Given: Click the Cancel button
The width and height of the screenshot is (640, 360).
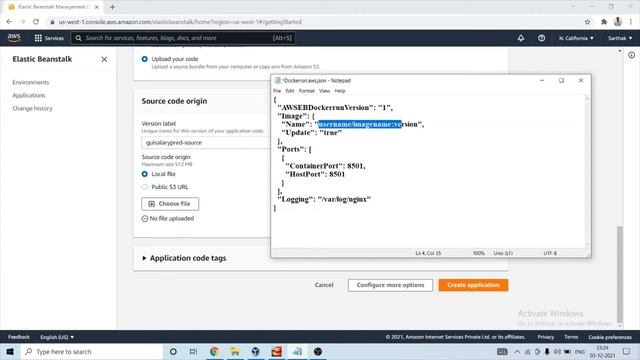Looking at the screenshot, I should coord(324,285).
